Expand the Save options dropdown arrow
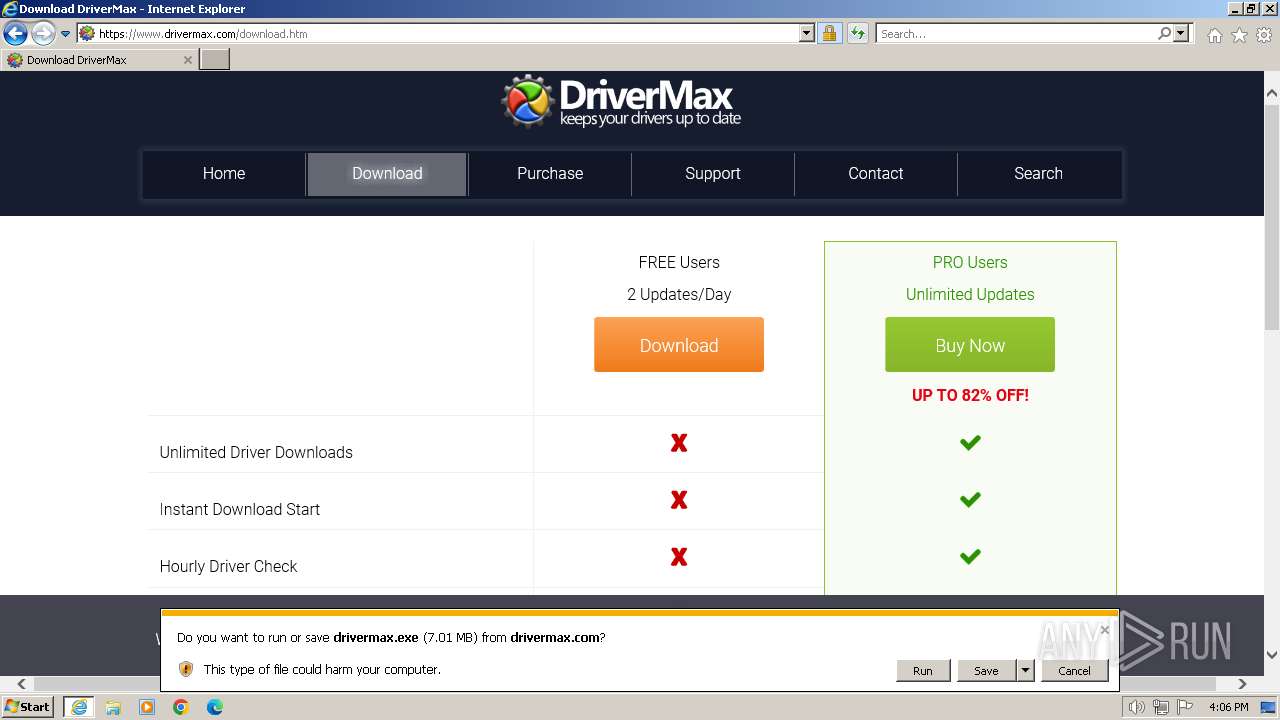 pyautogui.click(x=1025, y=670)
